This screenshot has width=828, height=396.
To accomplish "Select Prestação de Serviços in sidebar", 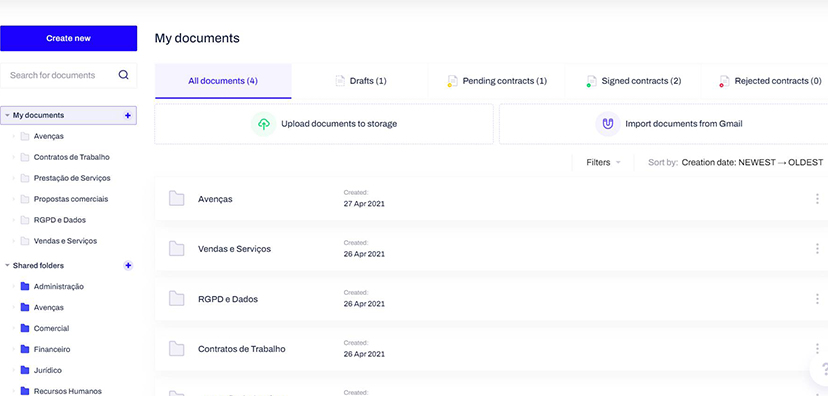I will tap(72, 178).
